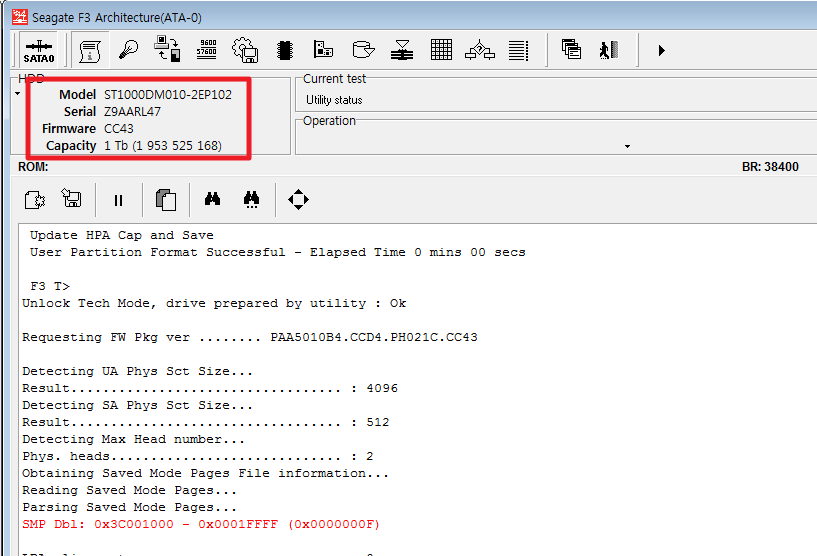Click the horizontal lines list icon
The width and height of the screenshot is (817, 556).
click(518, 51)
